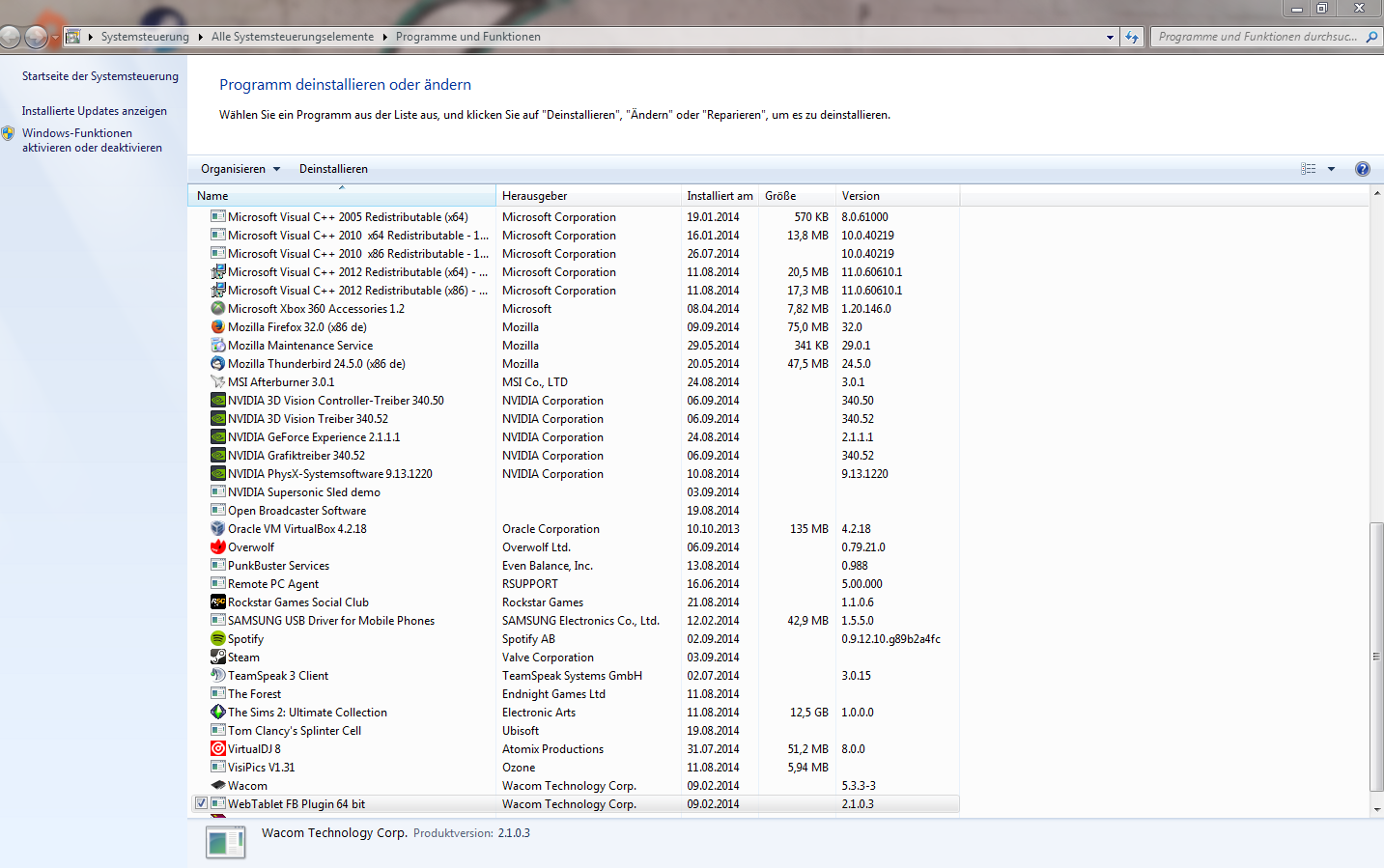Click the view layout icon
1384x868 pixels.
tap(1309, 169)
